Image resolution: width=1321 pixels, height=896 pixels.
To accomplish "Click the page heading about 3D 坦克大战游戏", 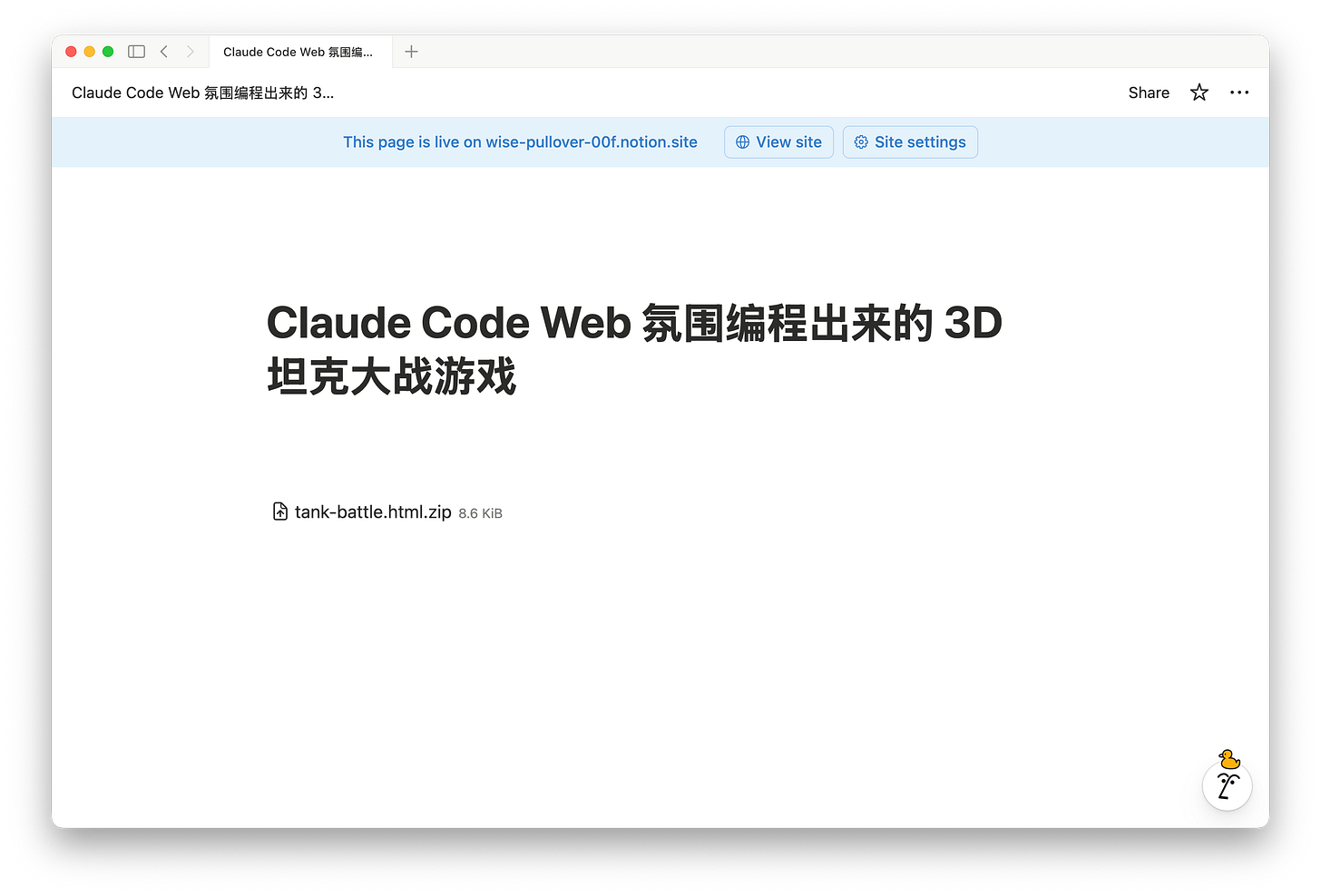I will click(x=634, y=349).
